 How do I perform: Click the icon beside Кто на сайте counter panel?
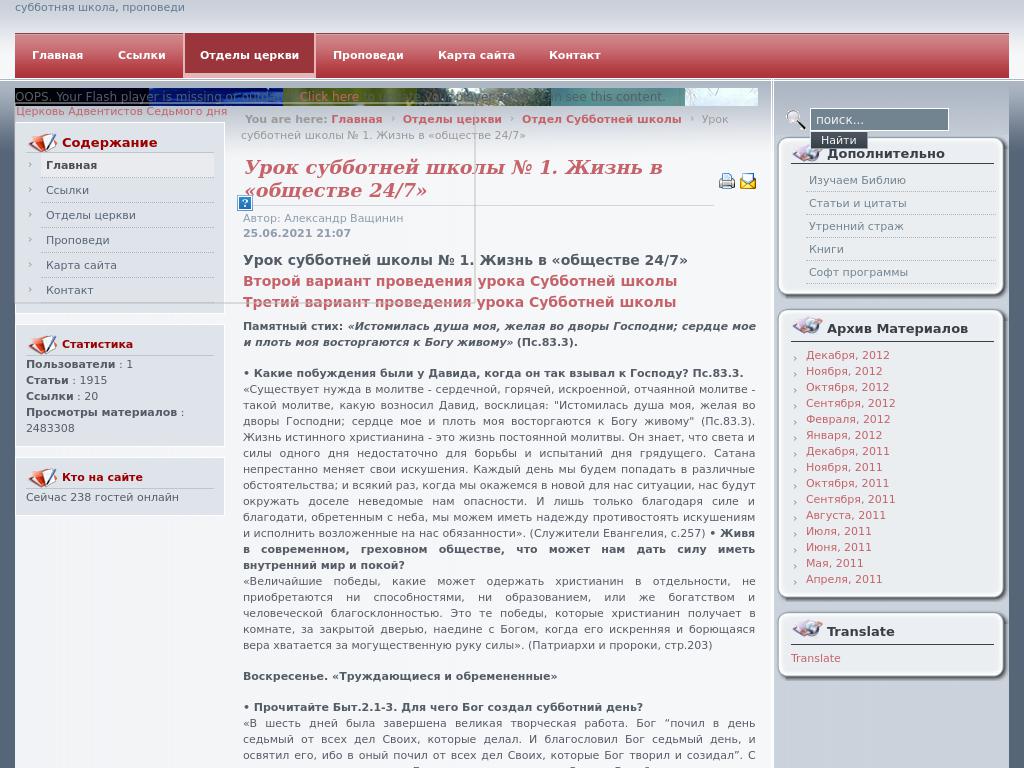(44, 477)
